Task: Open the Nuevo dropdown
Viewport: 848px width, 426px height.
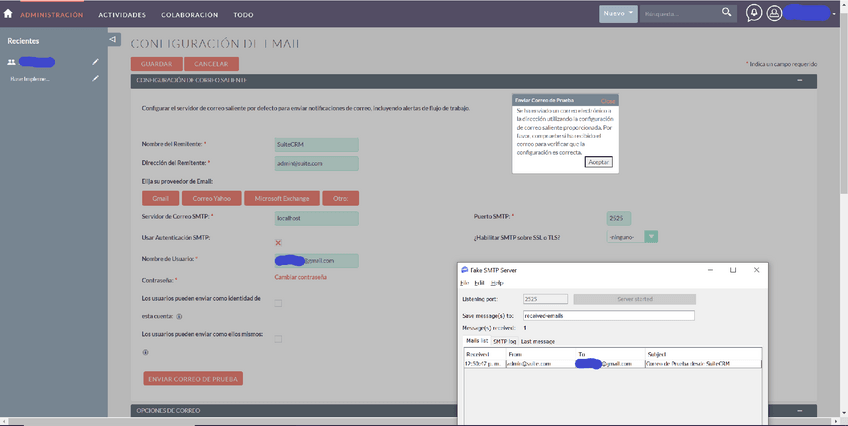Action: coord(618,14)
